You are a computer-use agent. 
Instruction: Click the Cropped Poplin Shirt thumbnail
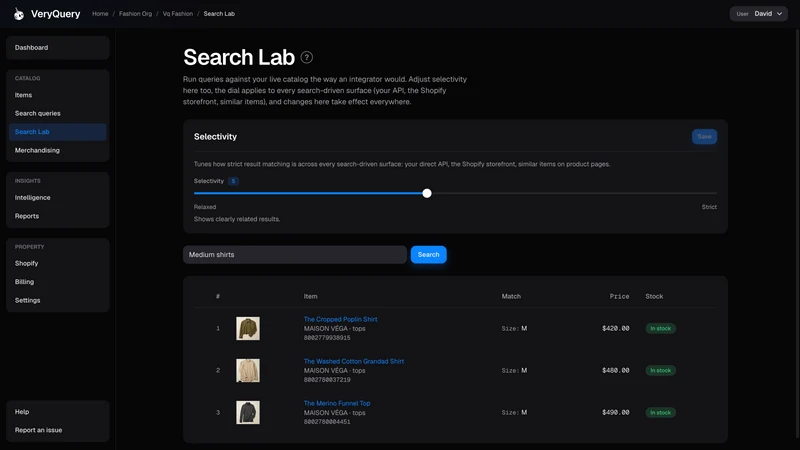(x=248, y=329)
